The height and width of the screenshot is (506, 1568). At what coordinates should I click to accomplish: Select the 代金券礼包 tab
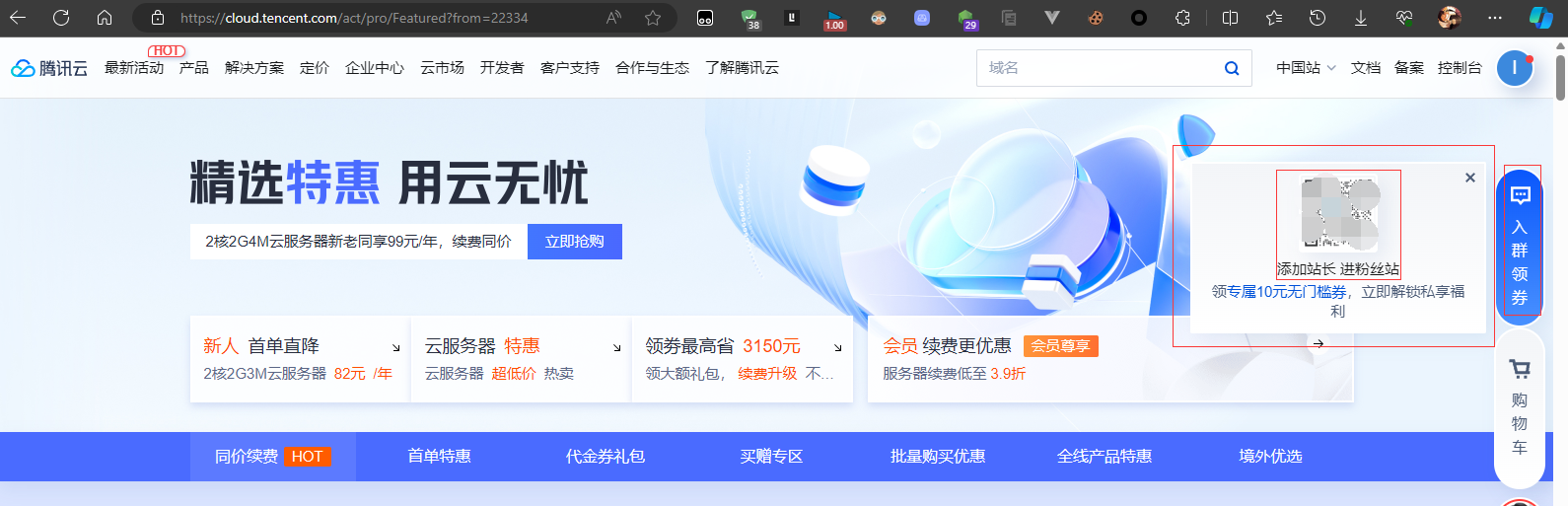pos(605,457)
